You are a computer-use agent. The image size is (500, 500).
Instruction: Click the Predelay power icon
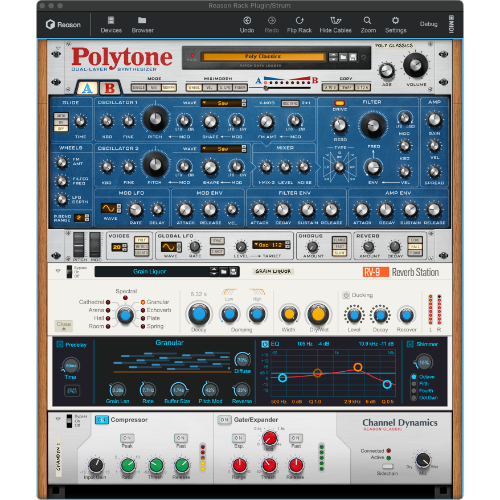click(x=60, y=344)
